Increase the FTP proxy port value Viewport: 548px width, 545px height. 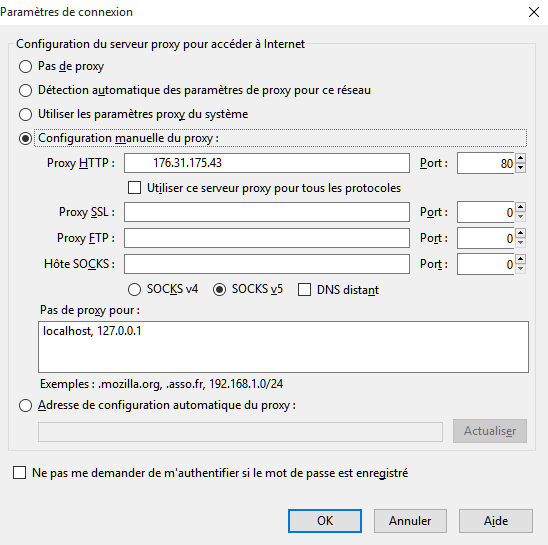tap(520, 233)
